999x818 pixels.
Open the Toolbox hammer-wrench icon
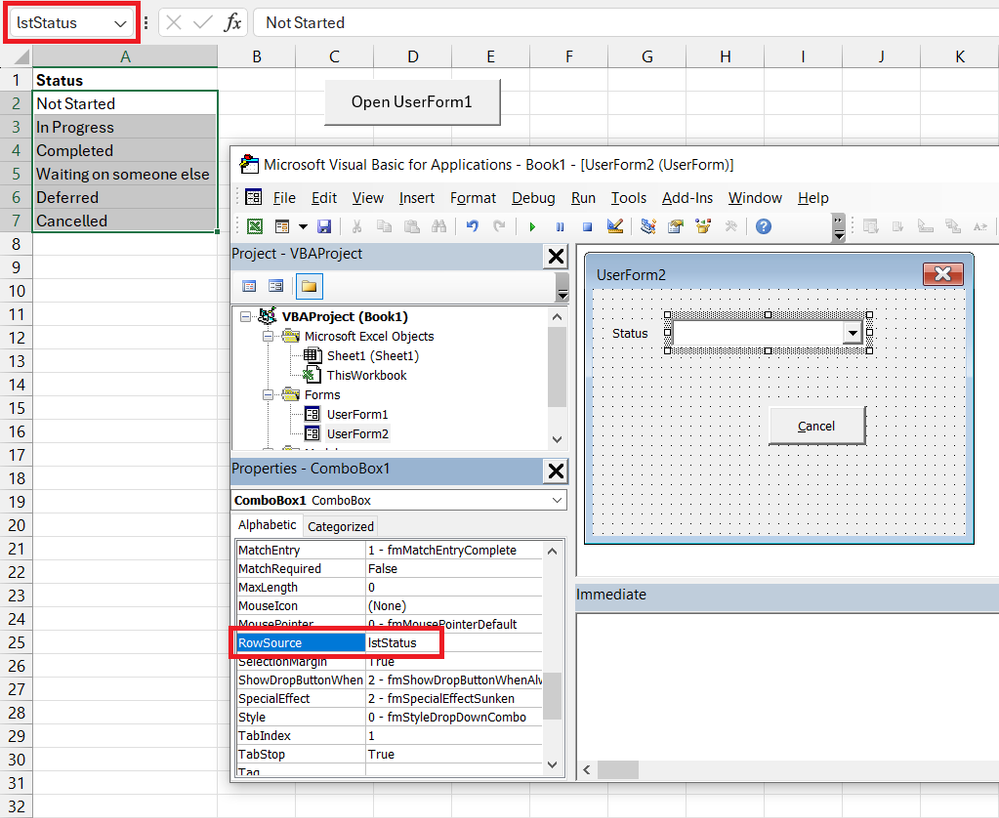(x=731, y=226)
